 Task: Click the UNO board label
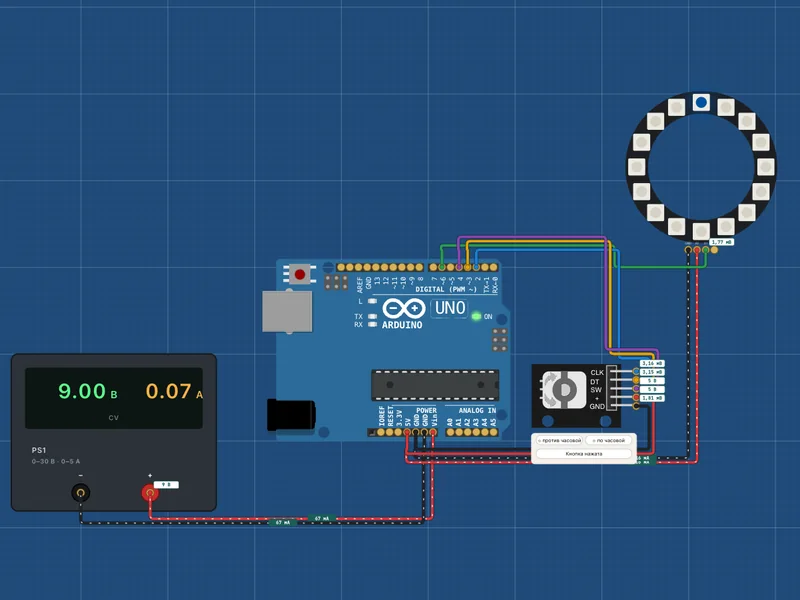449,308
